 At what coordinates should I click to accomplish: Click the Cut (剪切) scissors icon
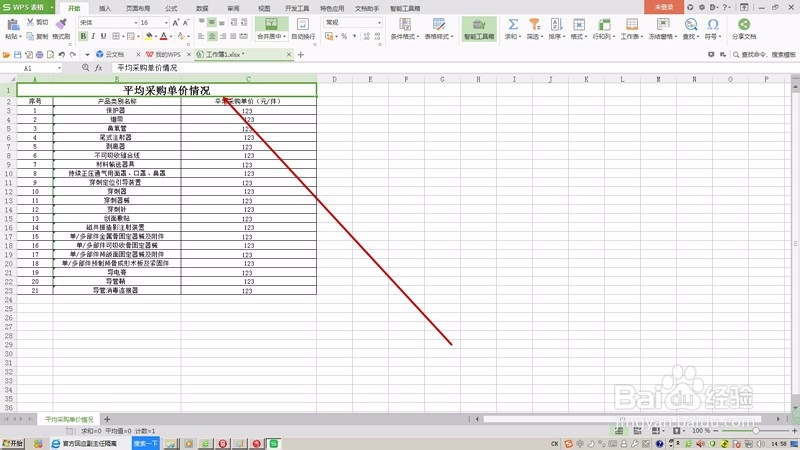coord(30,22)
